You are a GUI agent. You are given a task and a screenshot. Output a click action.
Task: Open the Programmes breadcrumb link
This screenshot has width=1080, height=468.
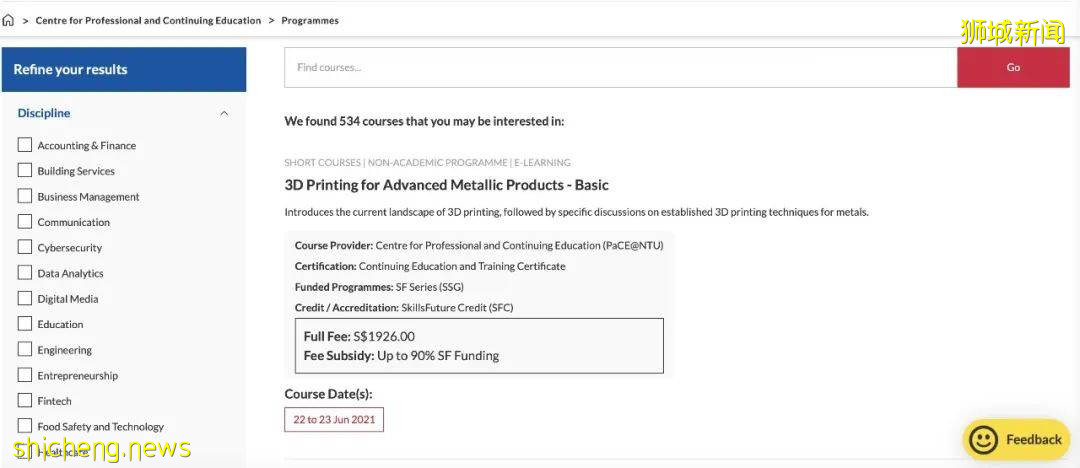tap(310, 20)
